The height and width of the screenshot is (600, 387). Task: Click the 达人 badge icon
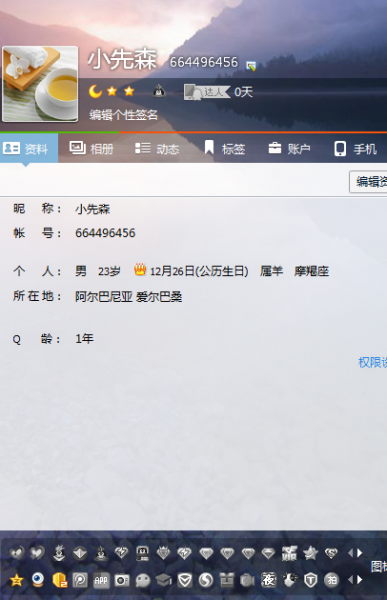[207, 92]
